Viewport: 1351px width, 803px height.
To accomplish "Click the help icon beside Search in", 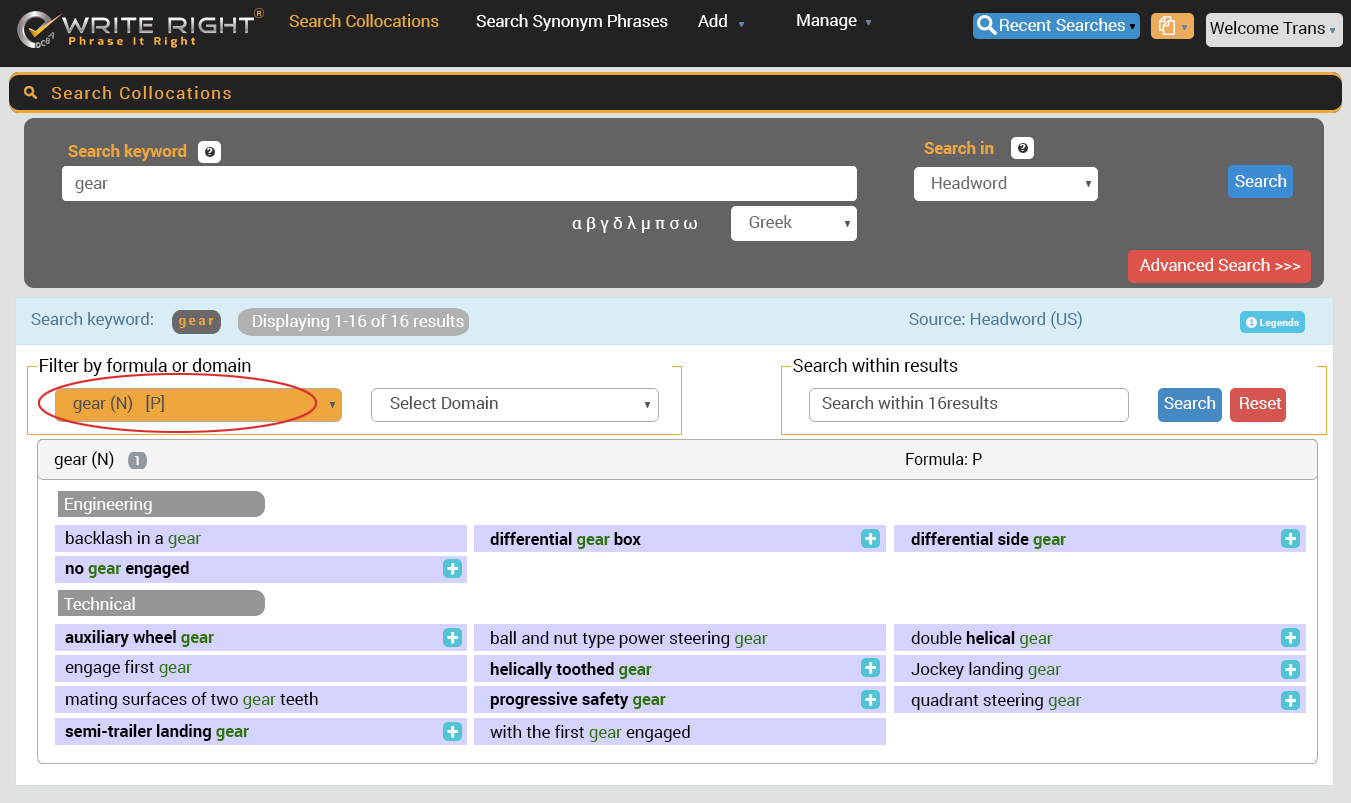I will [x=1022, y=149].
